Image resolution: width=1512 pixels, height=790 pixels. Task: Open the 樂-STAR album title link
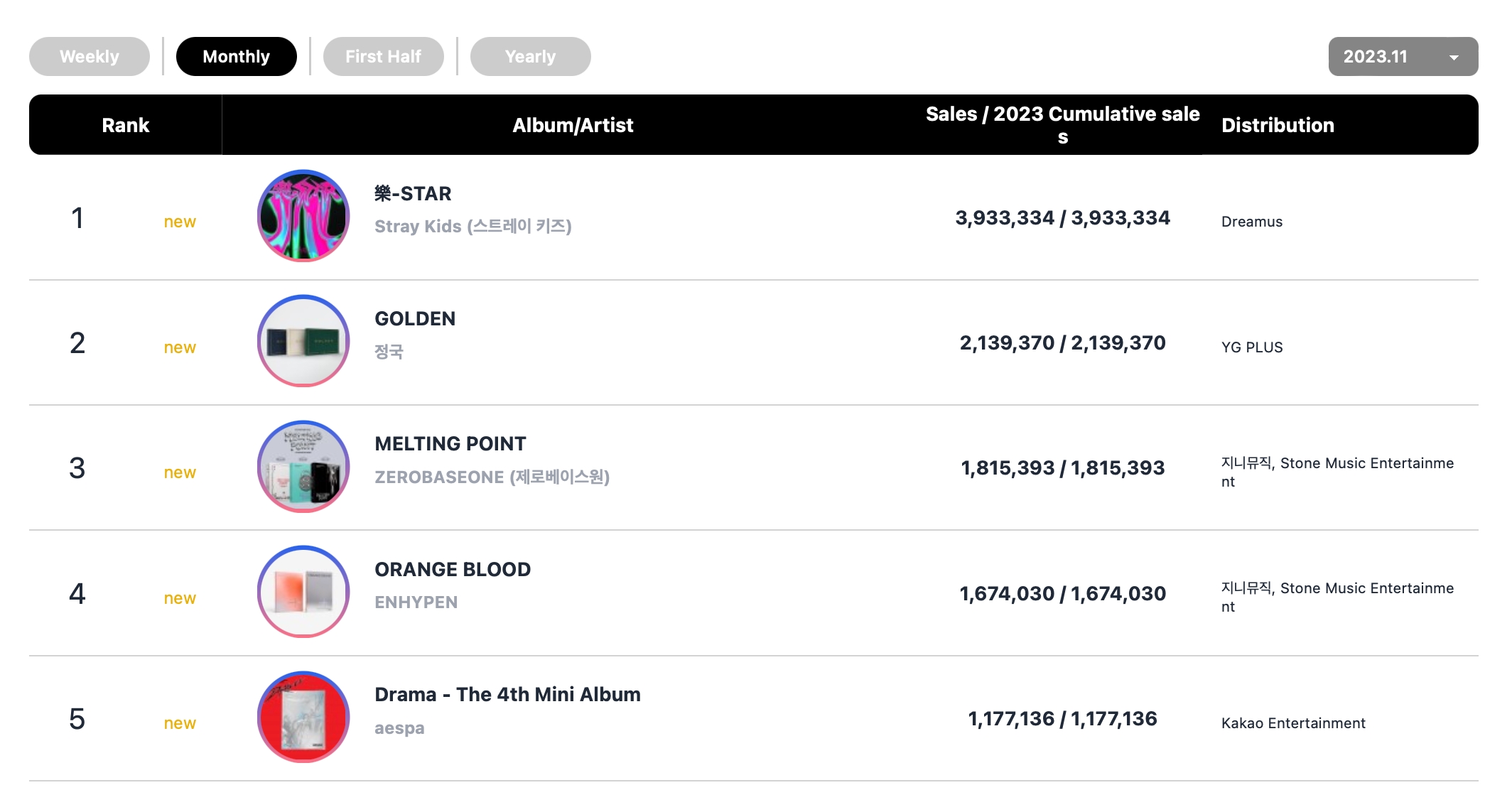click(413, 193)
